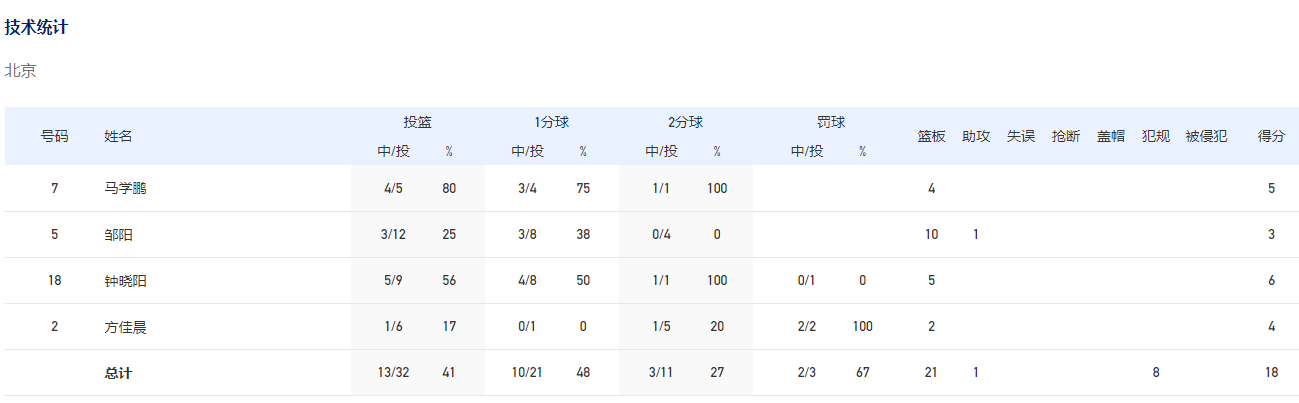Click the 投篮 column header

pyautogui.click(x=418, y=122)
